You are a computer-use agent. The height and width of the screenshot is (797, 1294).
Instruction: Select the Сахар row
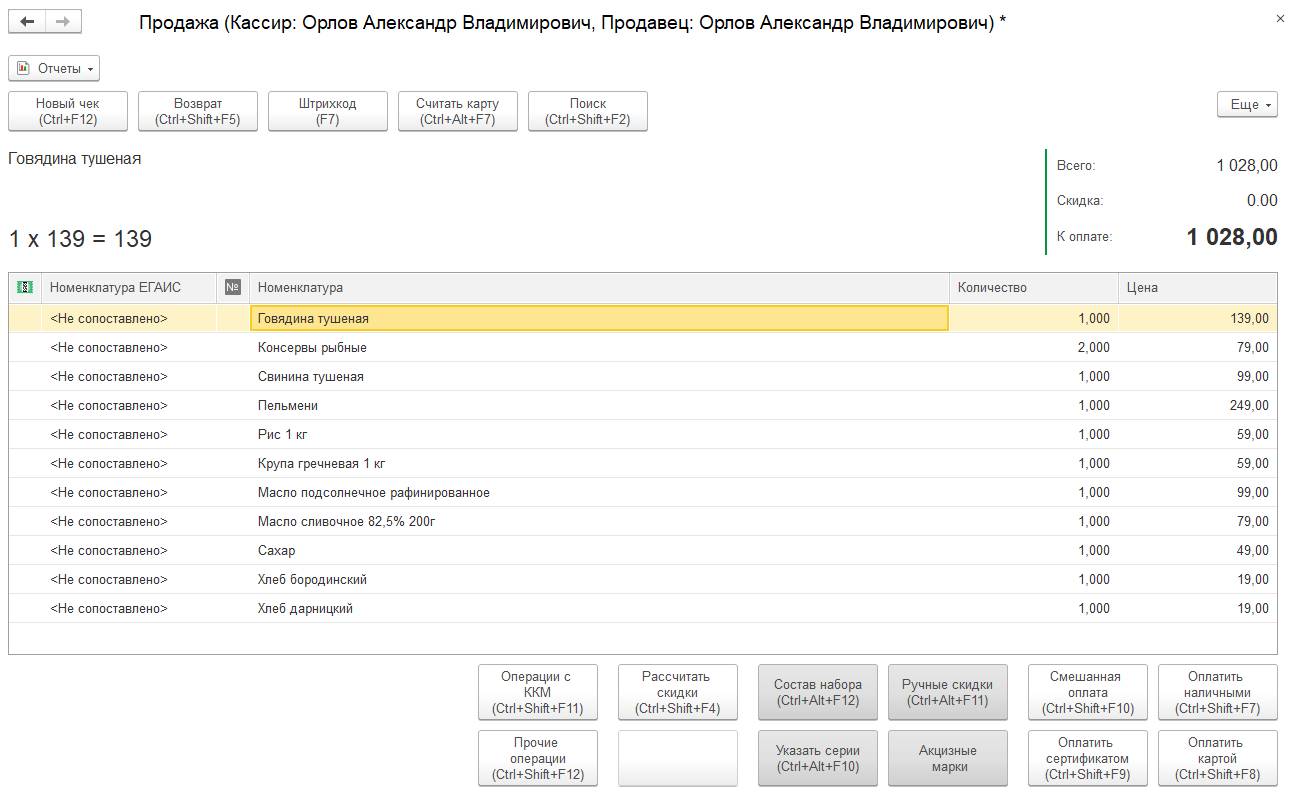pos(643,551)
